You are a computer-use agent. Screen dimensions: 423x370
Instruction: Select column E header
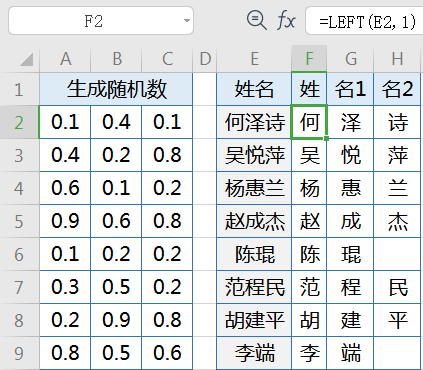pos(254,59)
